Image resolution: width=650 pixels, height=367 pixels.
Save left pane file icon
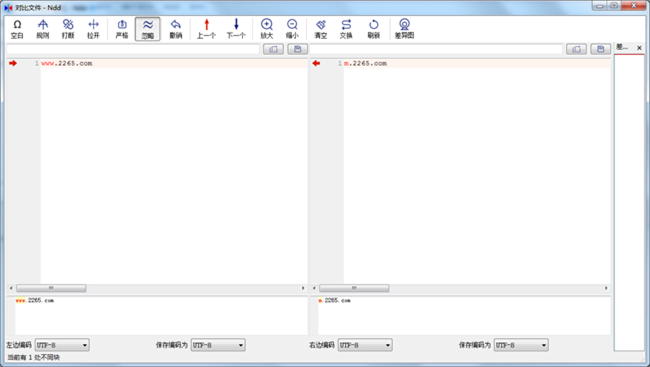pos(297,49)
